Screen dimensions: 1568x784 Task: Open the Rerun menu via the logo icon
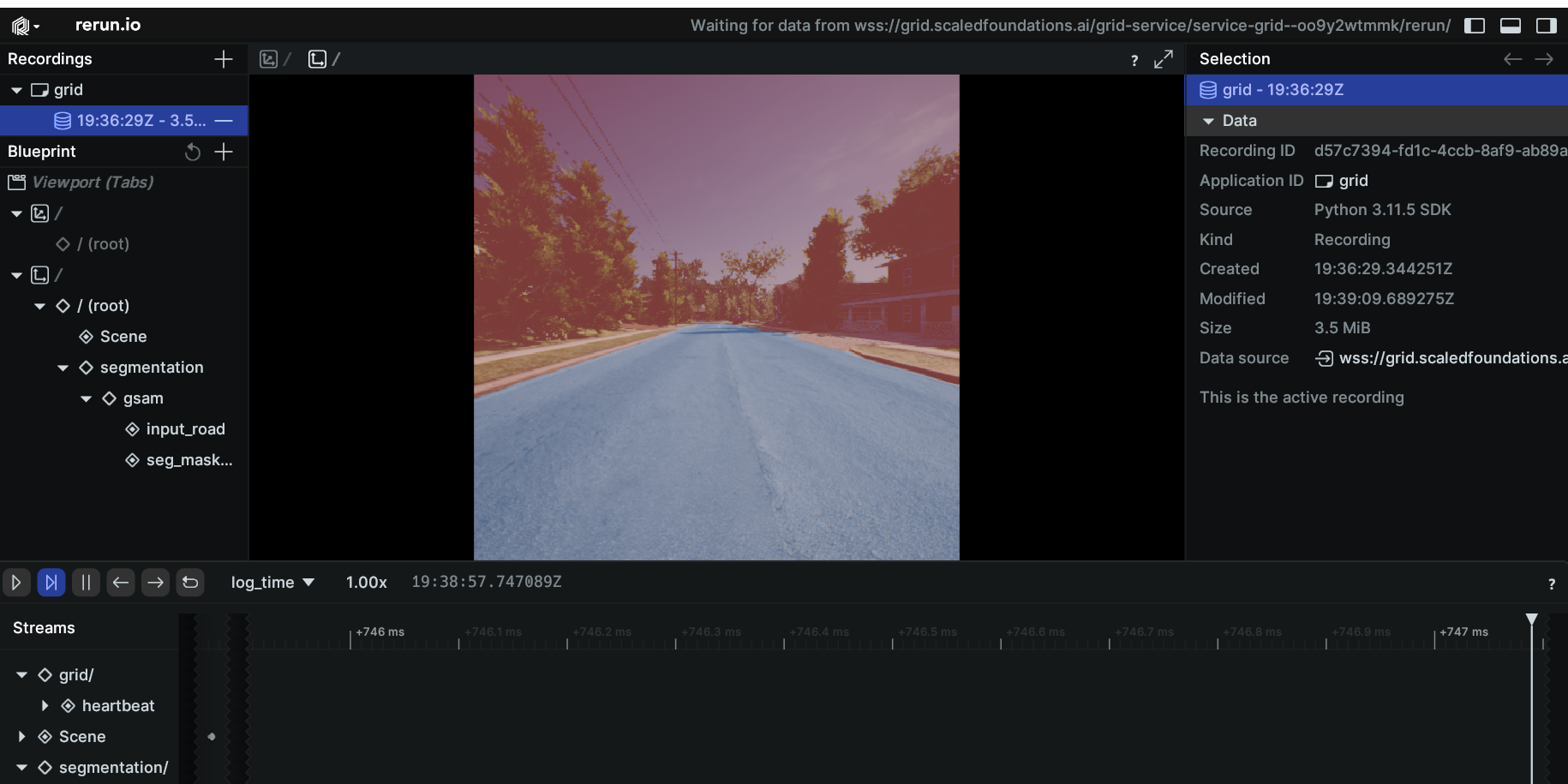coord(21,25)
